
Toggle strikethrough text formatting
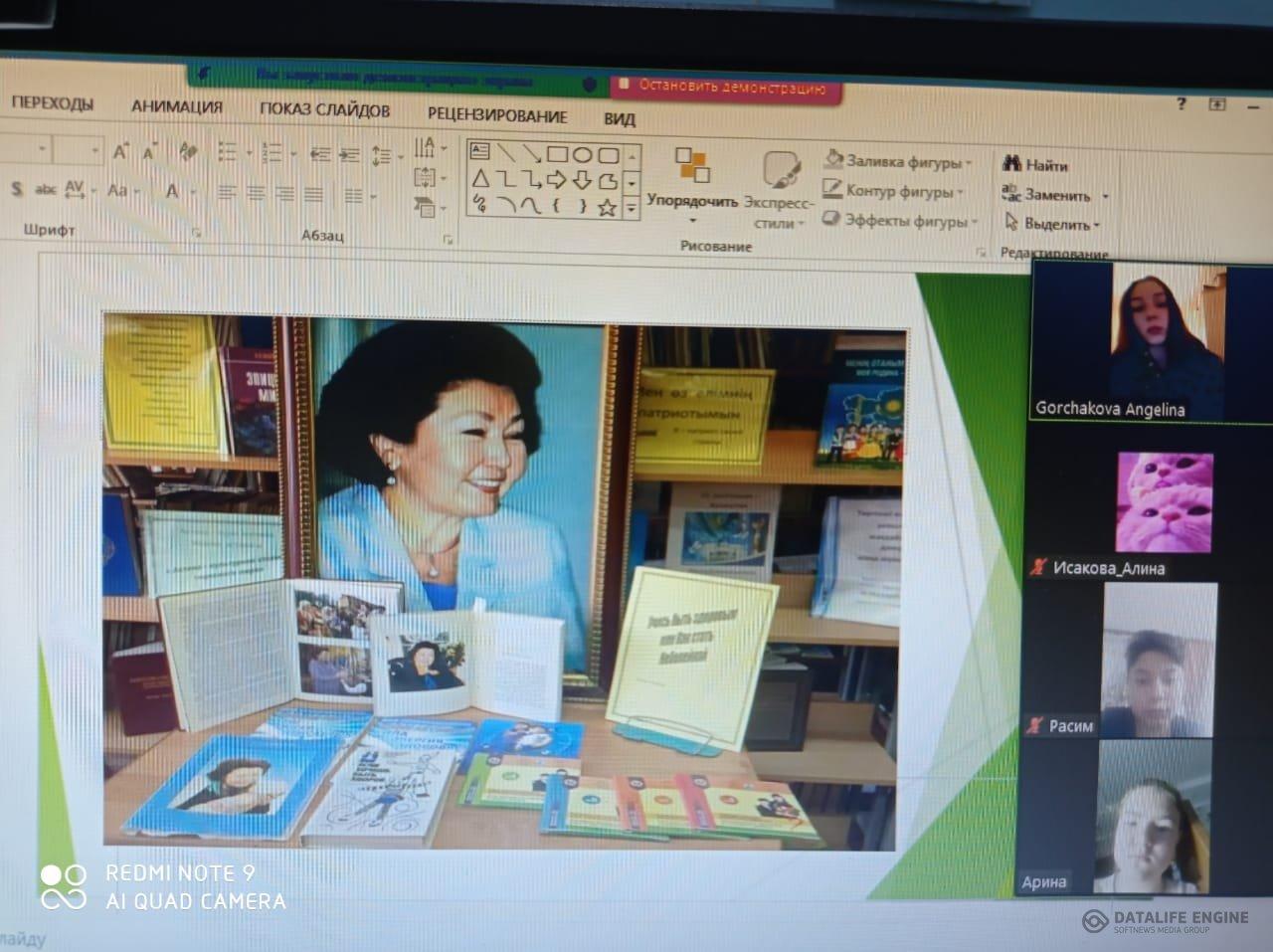pos(45,189)
